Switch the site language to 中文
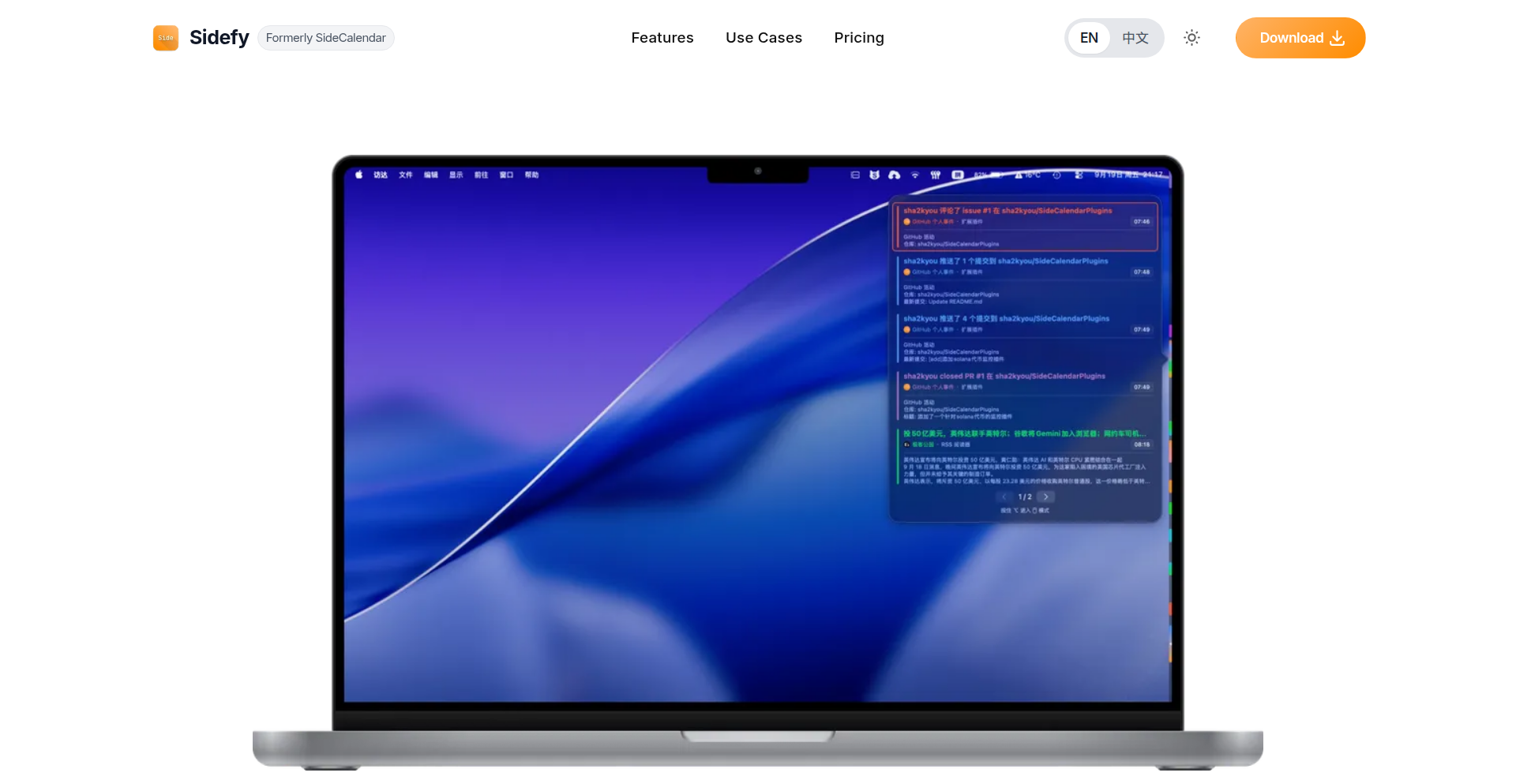The height and width of the screenshot is (784, 1516). point(1135,38)
